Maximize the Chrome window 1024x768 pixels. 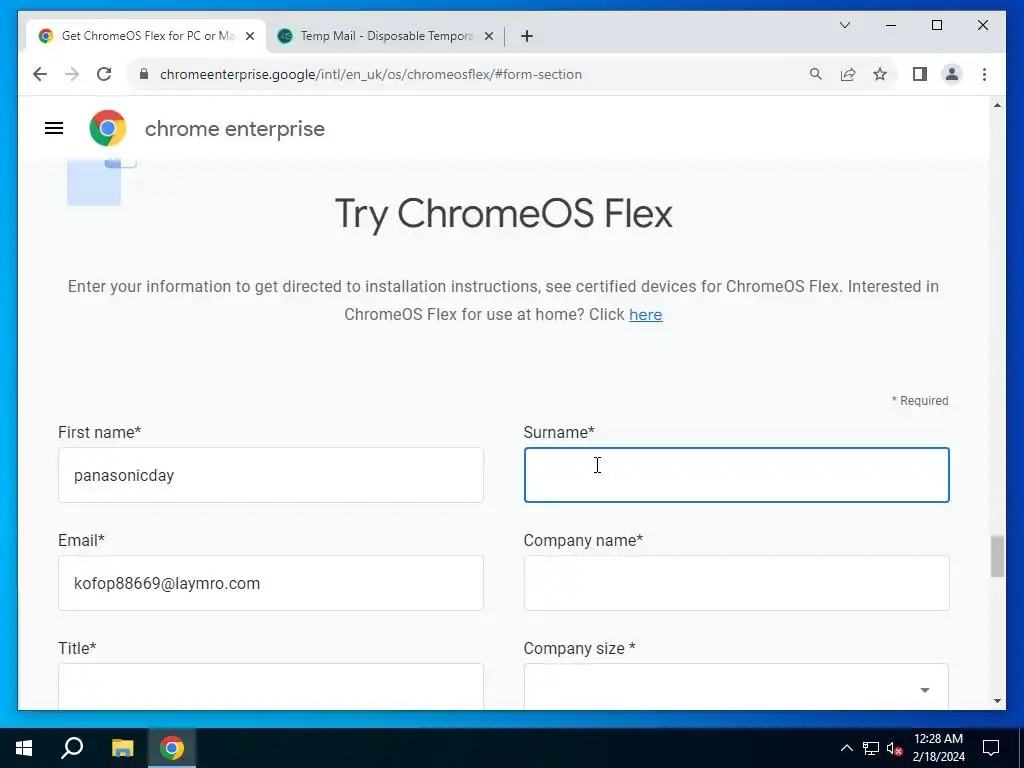tap(936, 25)
